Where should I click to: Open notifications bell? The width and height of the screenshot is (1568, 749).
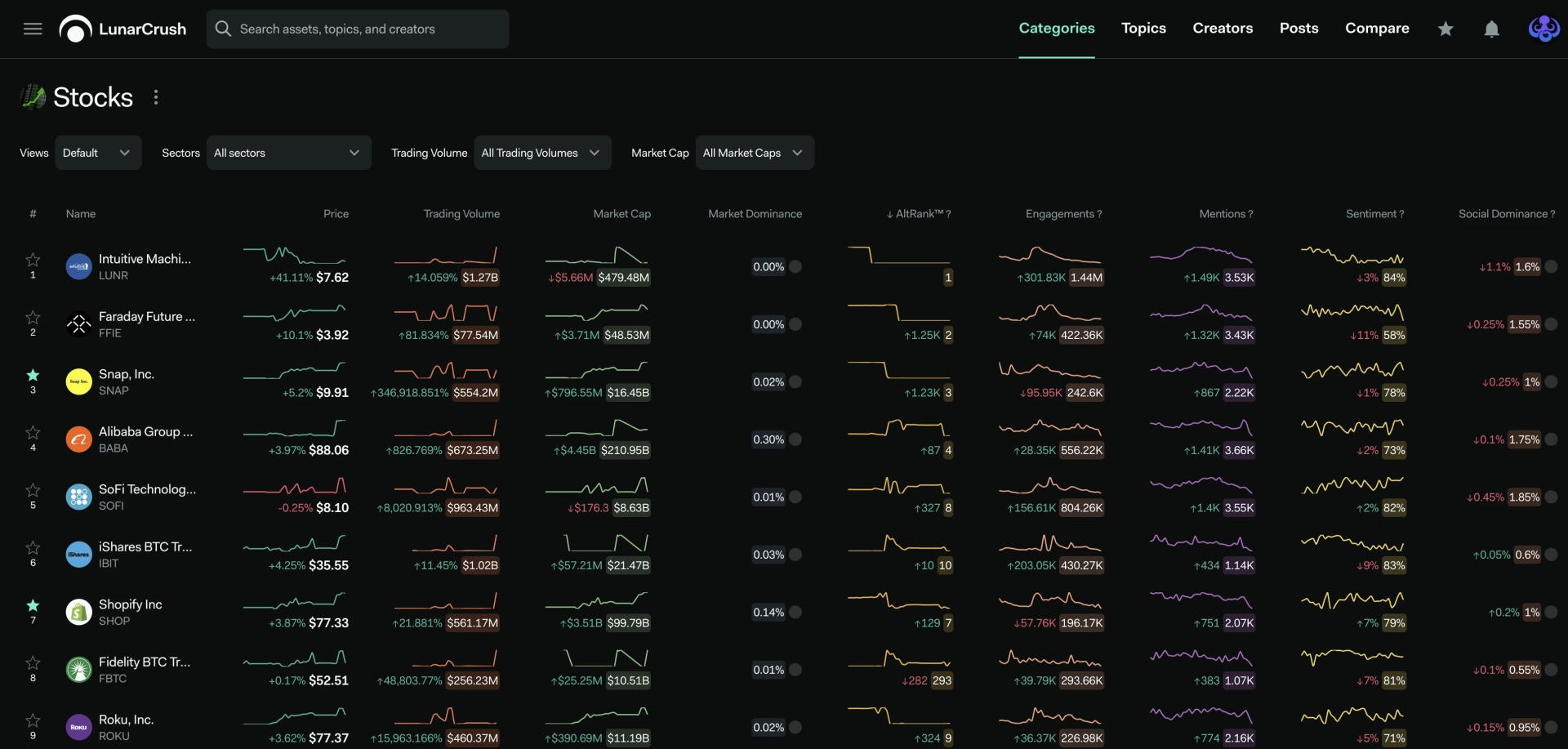(x=1491, y=29)
